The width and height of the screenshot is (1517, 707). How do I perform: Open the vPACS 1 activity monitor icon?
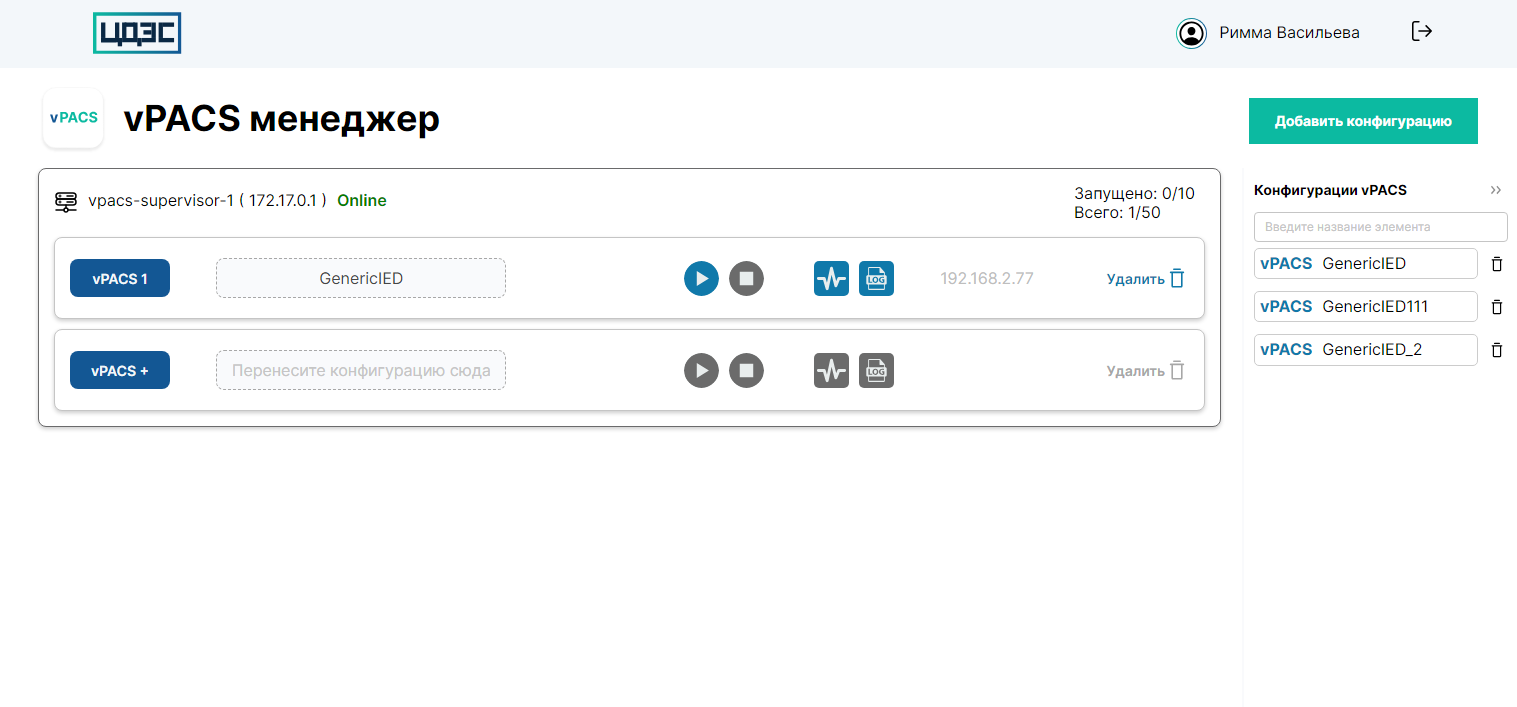[x=831, y=278]
